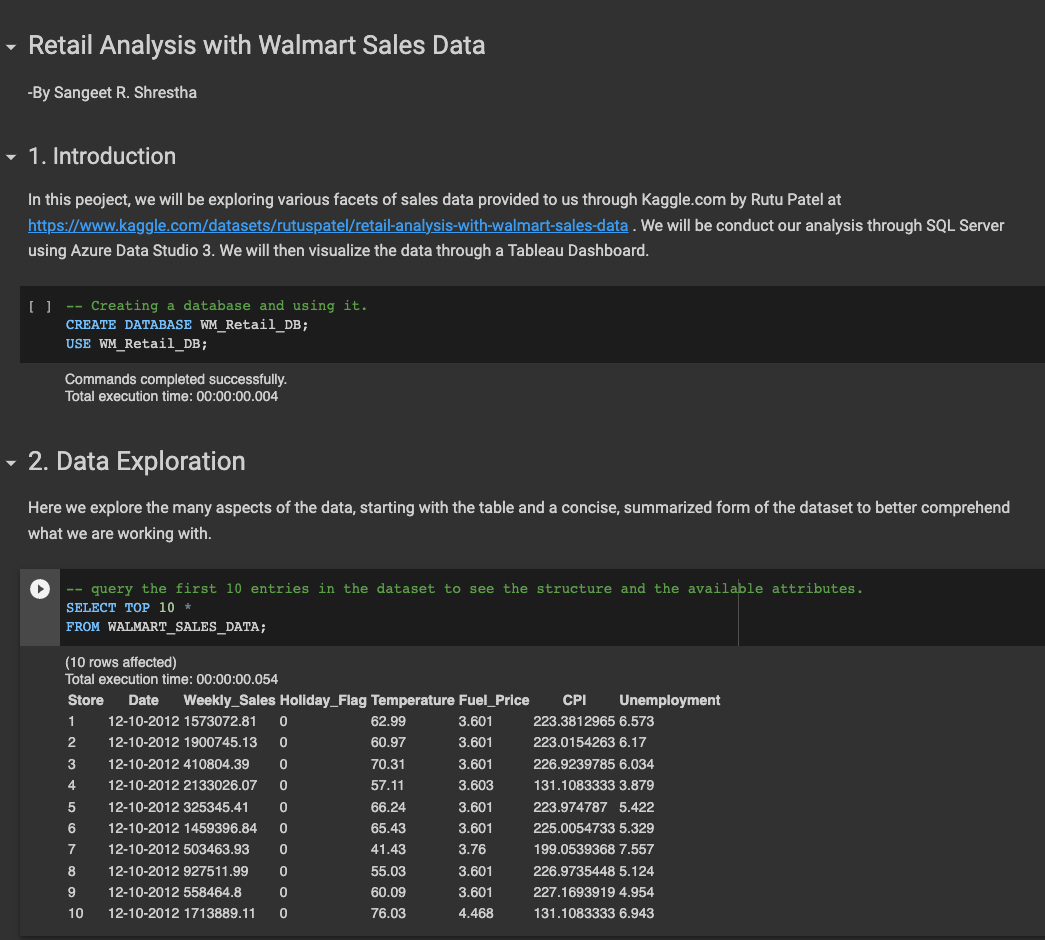Image resolution: width=1045 pixels, height=940 pixels.
Task: Click the CREATE DATABASE code line
Action: point(187,325)
